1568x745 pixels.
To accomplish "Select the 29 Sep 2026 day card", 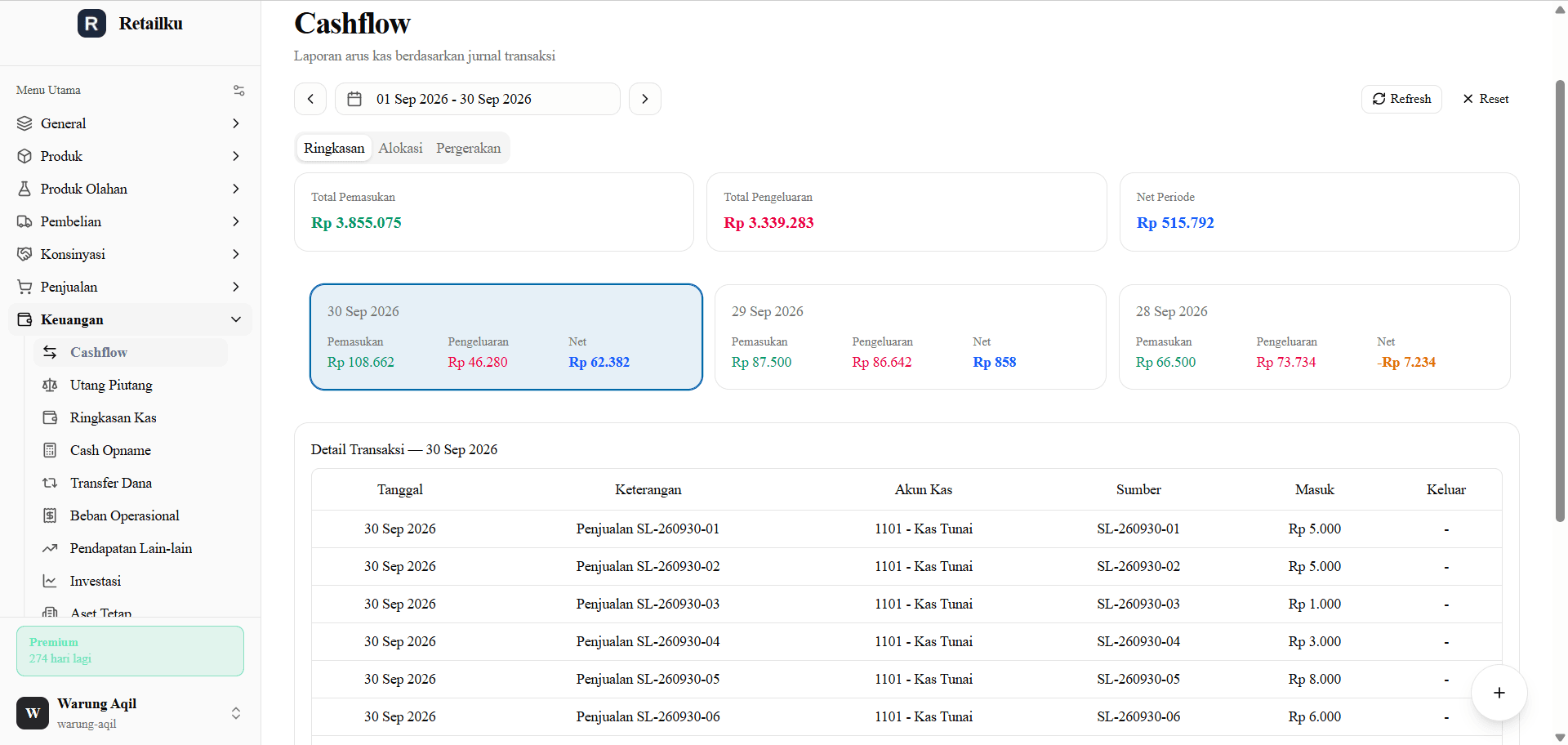I will point(910,337).
